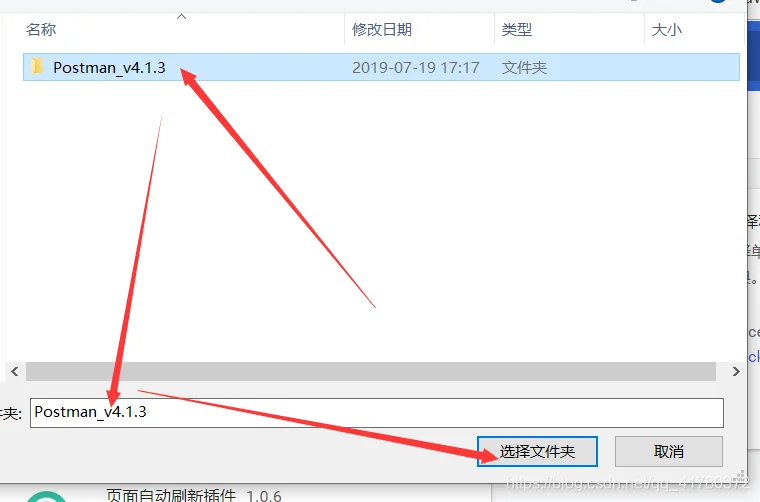Click the 页面自动刷新插件 extension title
Viewport: 760px width, 502px height.
click(x=171, y=495)
